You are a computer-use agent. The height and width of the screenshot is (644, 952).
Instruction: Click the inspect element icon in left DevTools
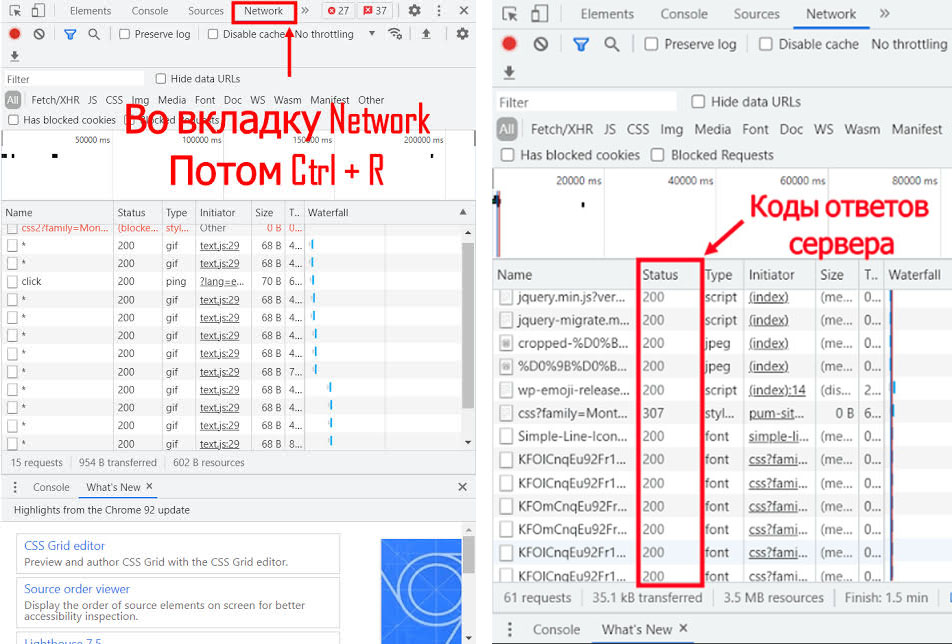tap(15, 11)
